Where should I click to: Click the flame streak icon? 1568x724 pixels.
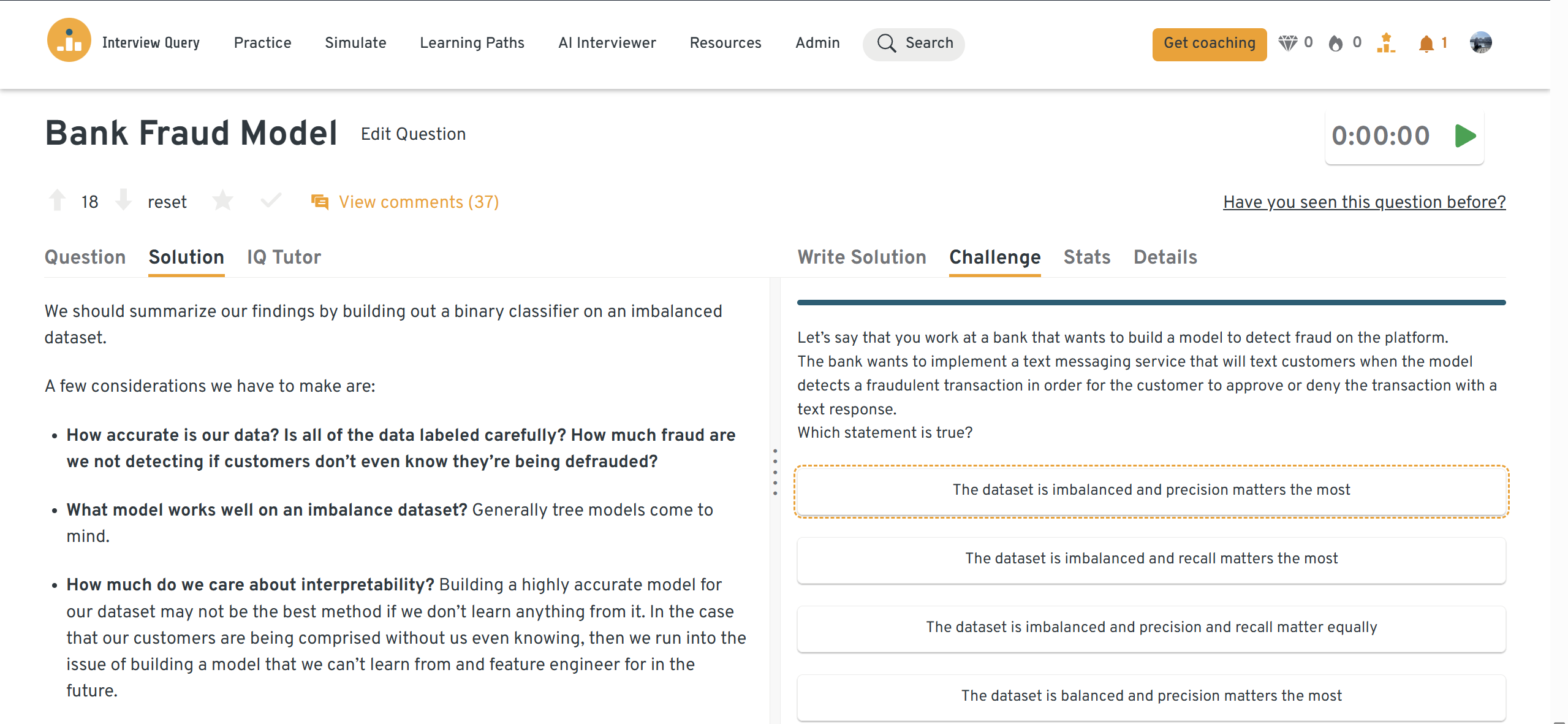tap(1336, 44)
